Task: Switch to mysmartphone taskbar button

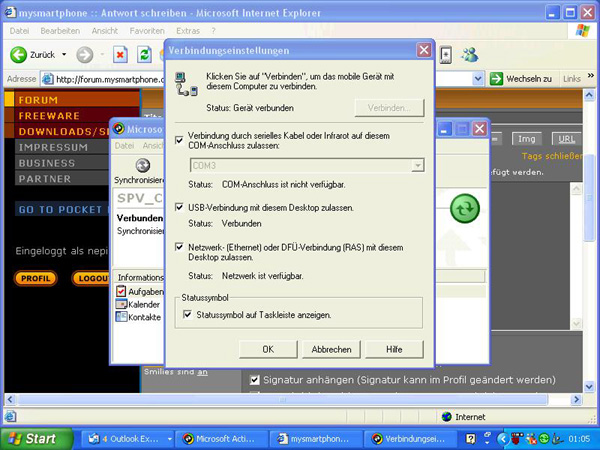Action: (316, 439)
